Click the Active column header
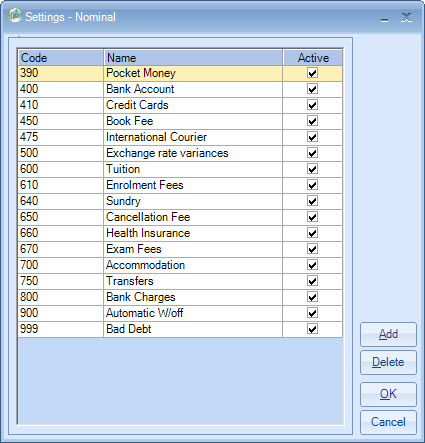The width and height of the screenshot is (425, 443). (x=313, y=58)
